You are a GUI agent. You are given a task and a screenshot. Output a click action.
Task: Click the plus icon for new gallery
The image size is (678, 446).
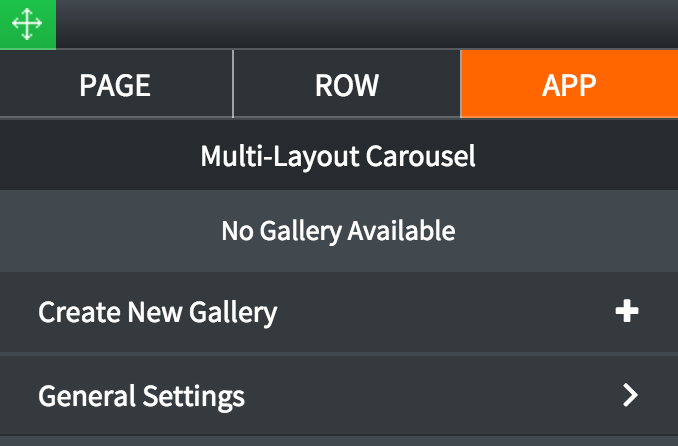[627, 312]
